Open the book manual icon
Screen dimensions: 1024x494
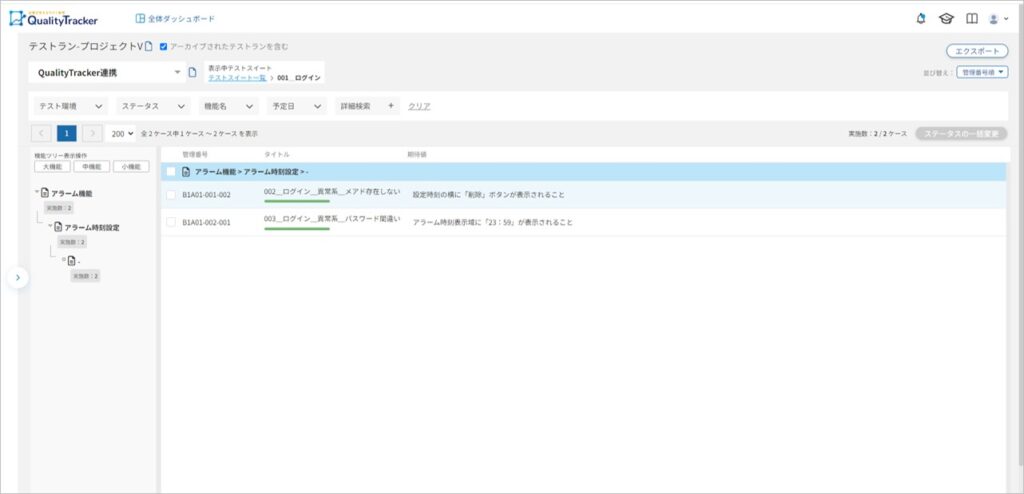971,19
